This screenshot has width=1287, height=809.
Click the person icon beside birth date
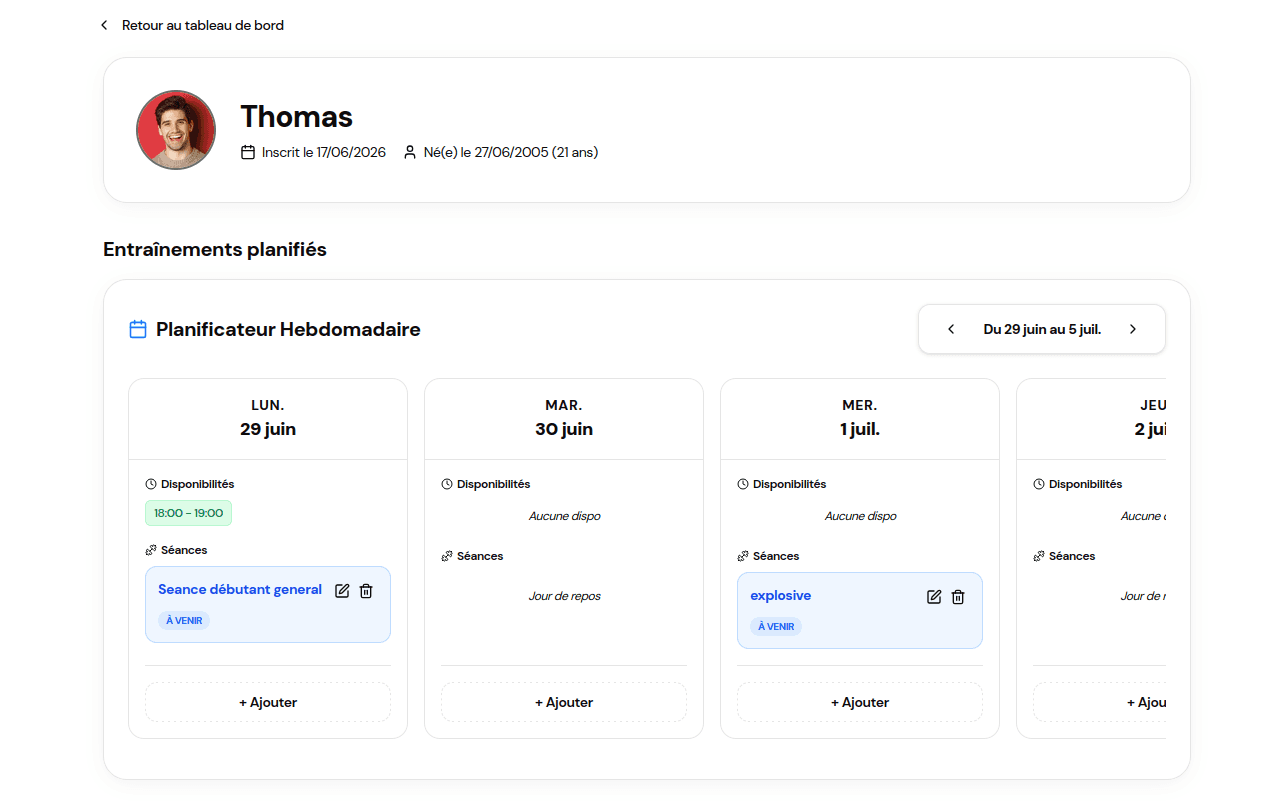tap(410, 153)
